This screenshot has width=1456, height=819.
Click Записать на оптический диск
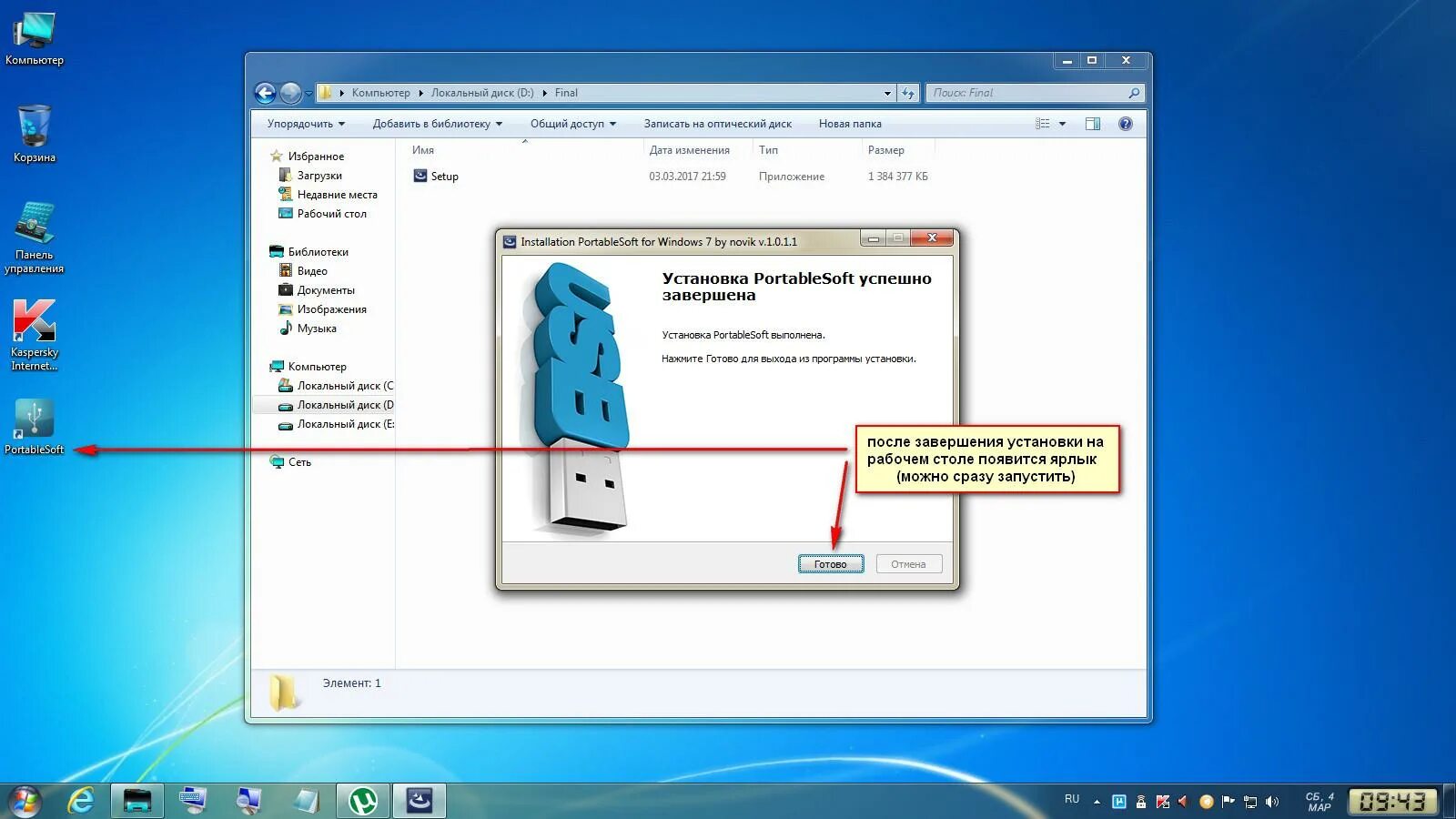tap(718, 124)
